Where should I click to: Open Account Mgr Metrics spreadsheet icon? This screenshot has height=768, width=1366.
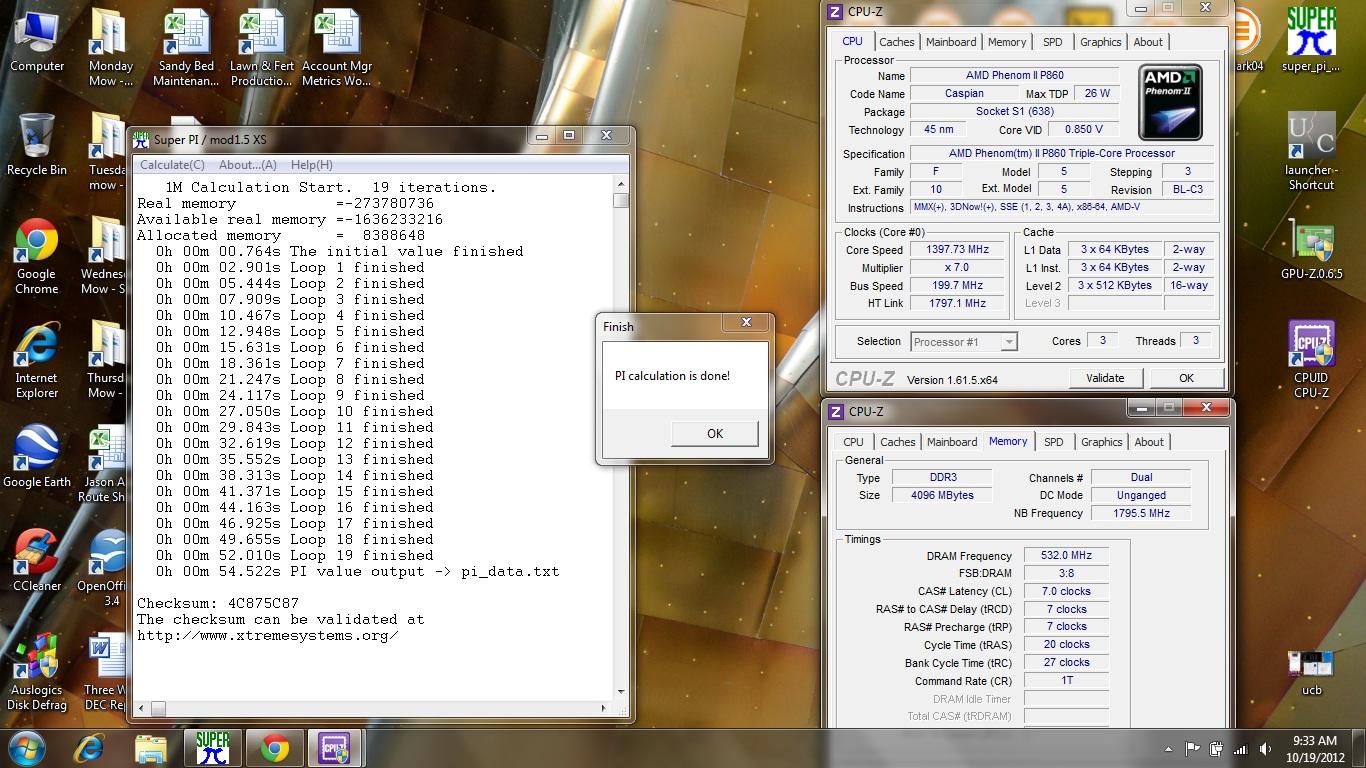[337, 48]
